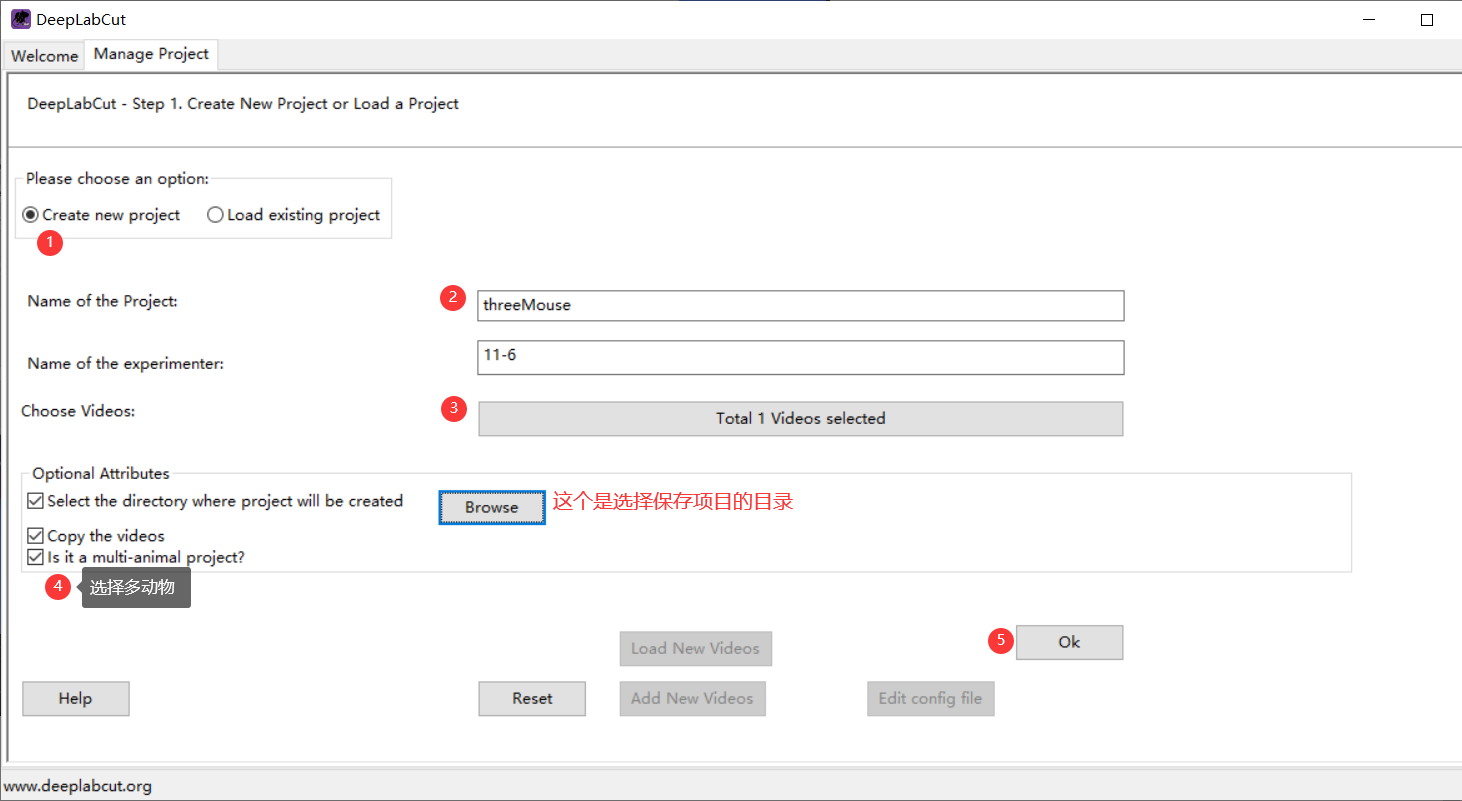This screenshot has width=1462, height=801.
Task: Open the Help button
Action: point(75,699)
